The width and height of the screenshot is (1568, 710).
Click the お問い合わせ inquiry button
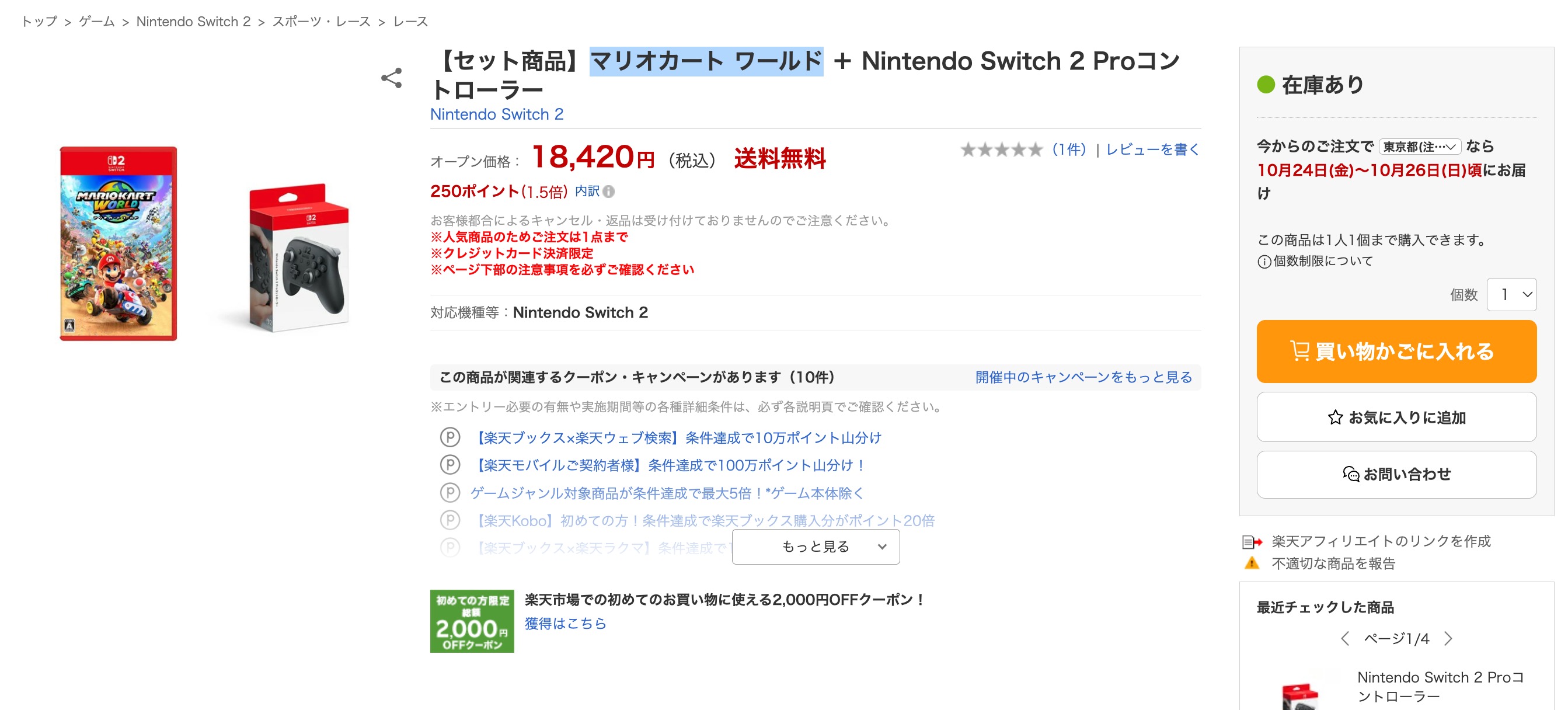pyautogui.click(x=1396, y=474)
